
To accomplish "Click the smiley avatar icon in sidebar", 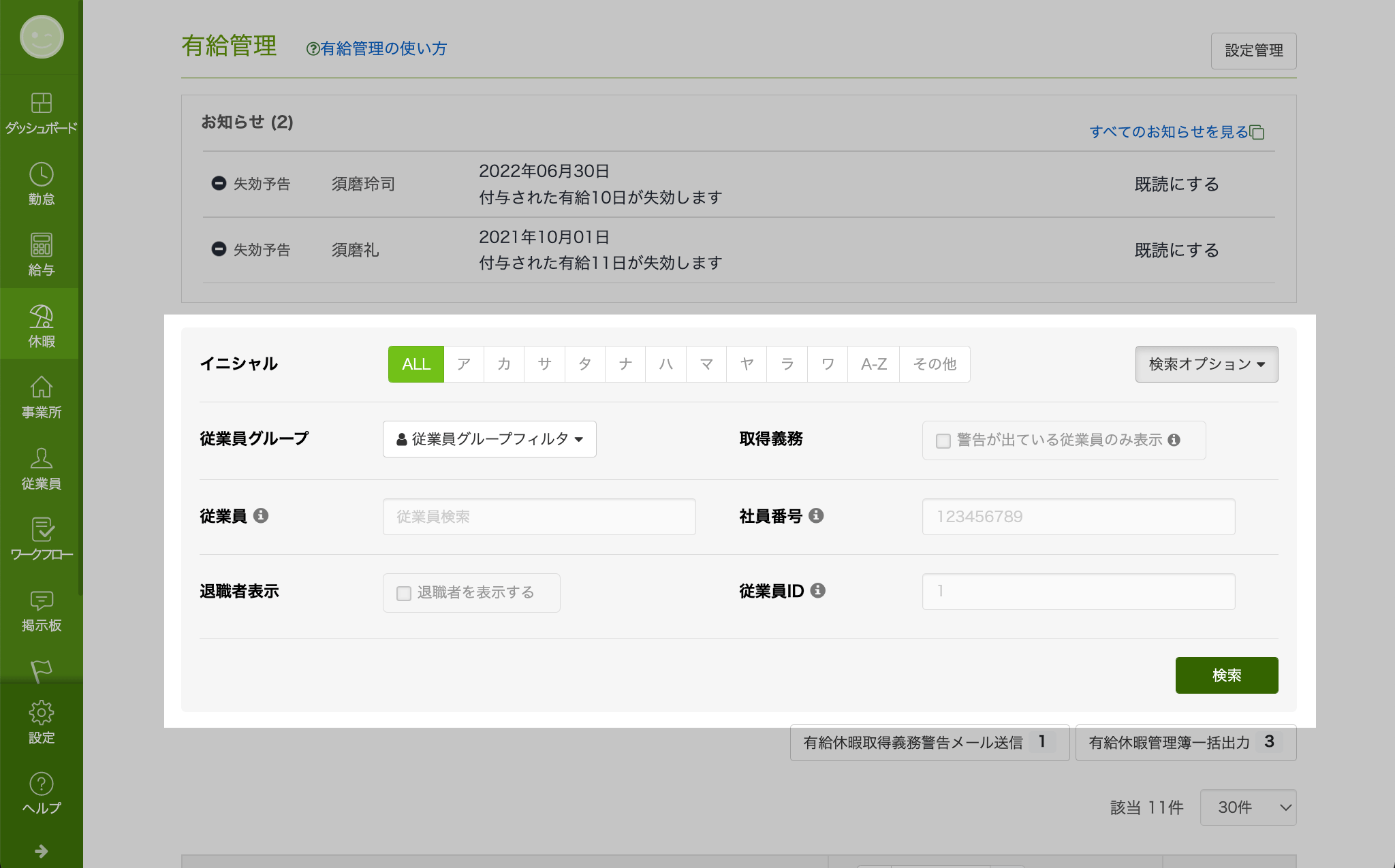I will pyautogui.click(x=42, y=37).
